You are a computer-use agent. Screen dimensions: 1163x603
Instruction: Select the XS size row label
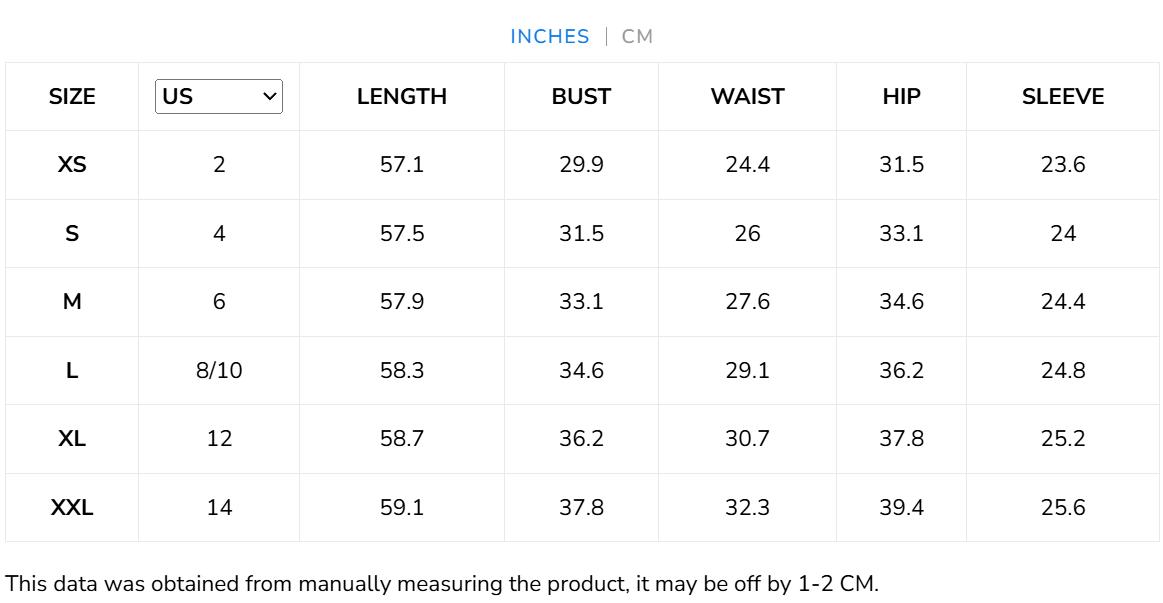click(72, 165)
